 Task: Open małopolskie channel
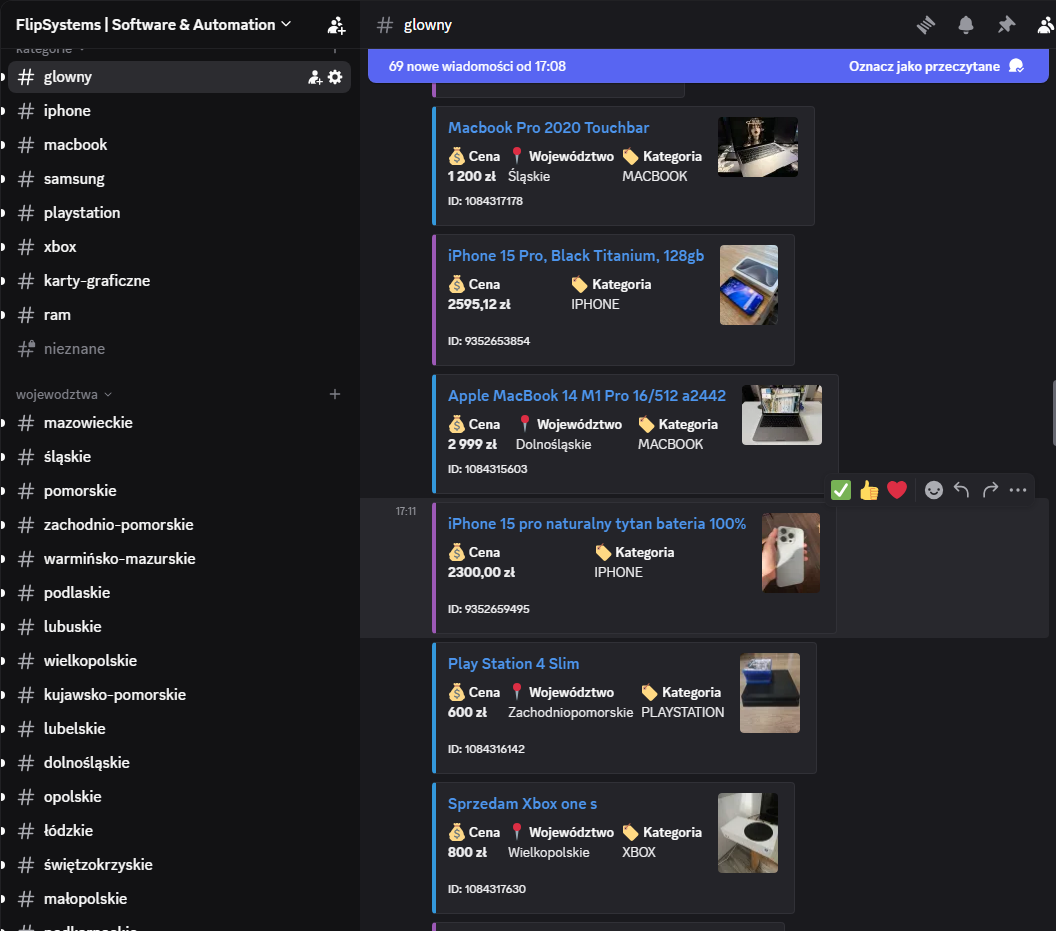pos(179,899)
